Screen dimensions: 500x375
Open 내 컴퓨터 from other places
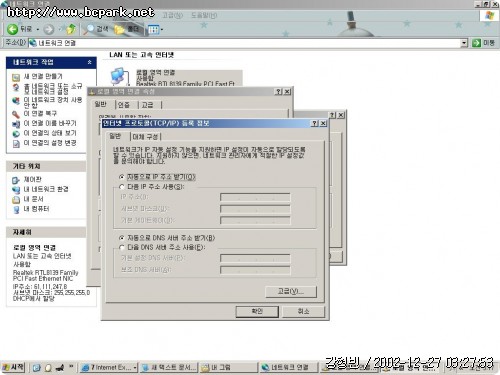pos(36,209)
